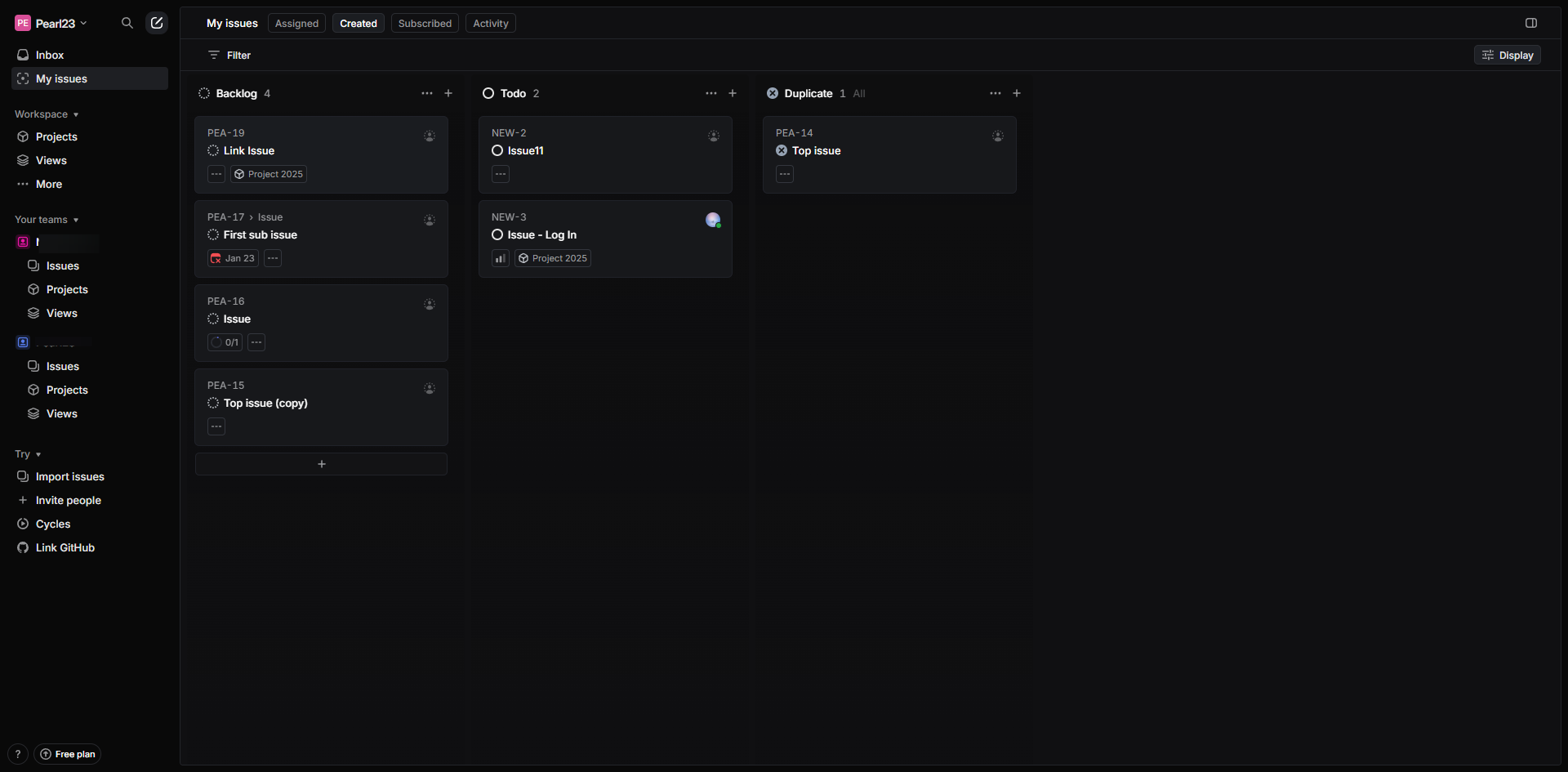Click priority bars icon on NEW-3 card
This screenshot has width=1568, height=772.
[x=501, y=258]
